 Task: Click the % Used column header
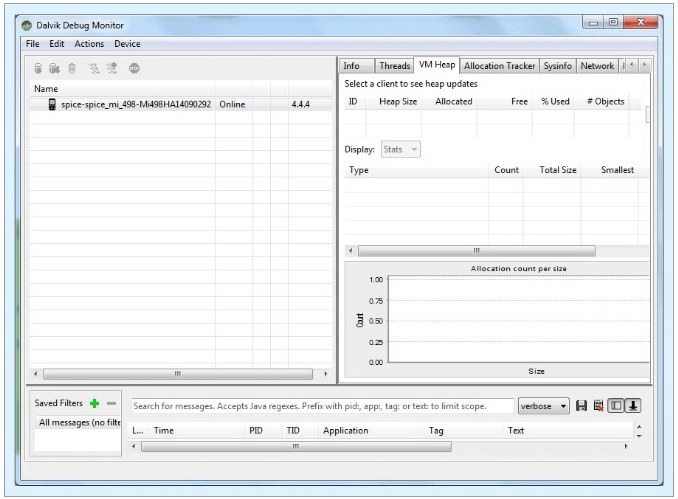tap(555, 102)
